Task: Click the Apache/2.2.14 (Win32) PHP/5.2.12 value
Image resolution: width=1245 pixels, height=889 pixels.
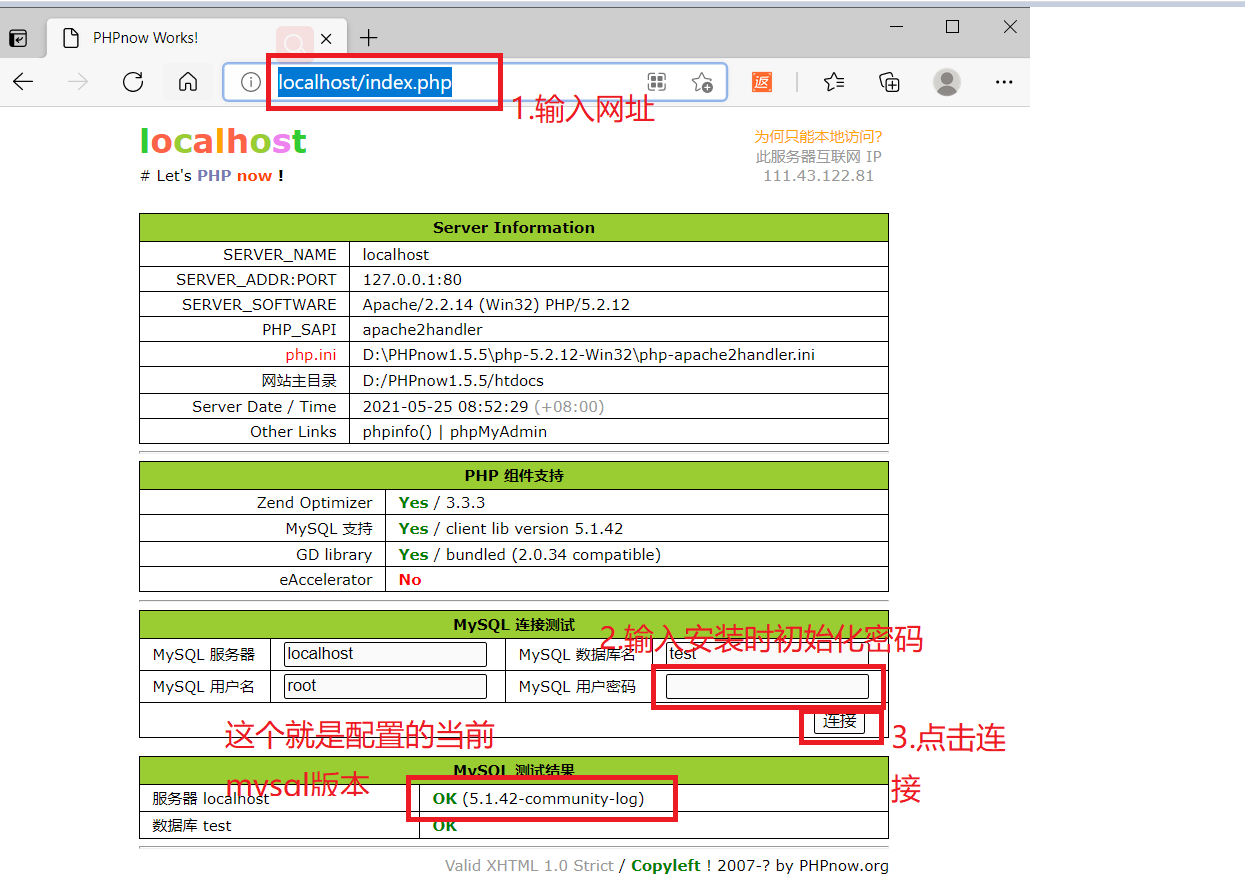Action: 496,304
